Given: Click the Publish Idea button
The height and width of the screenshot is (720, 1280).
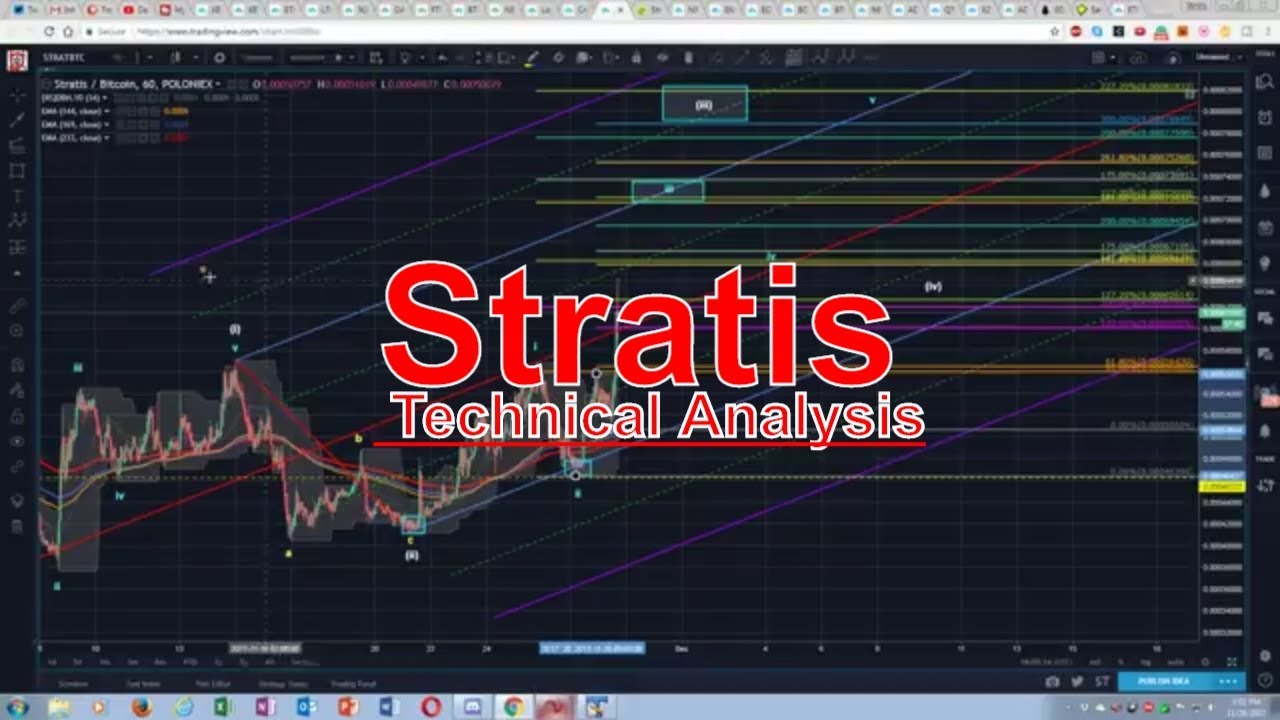Looking at the screenshot, I should (x=1163, y=682).
